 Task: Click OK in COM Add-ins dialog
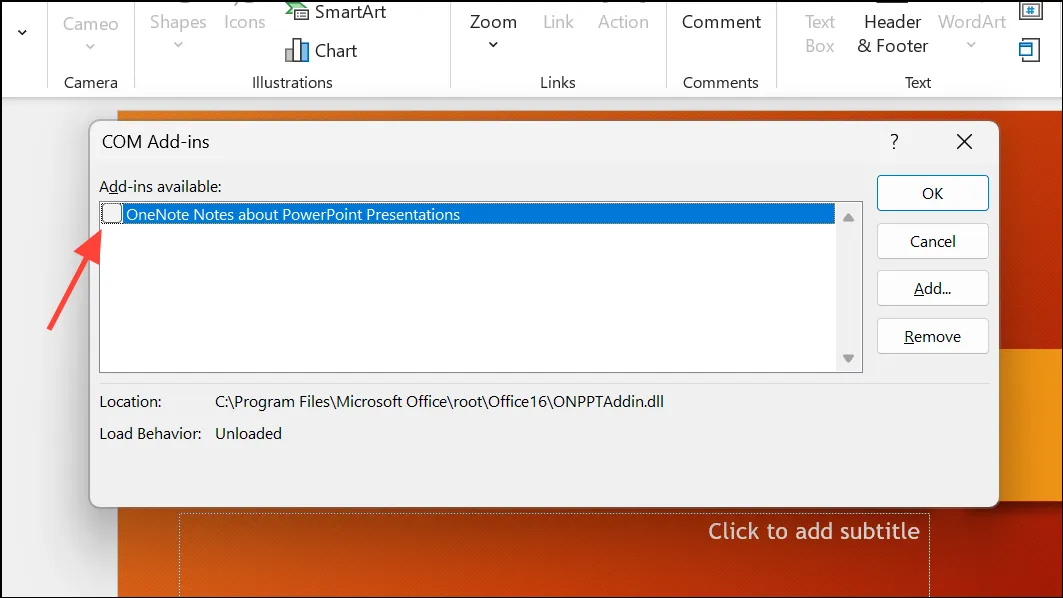click(932, 193)
